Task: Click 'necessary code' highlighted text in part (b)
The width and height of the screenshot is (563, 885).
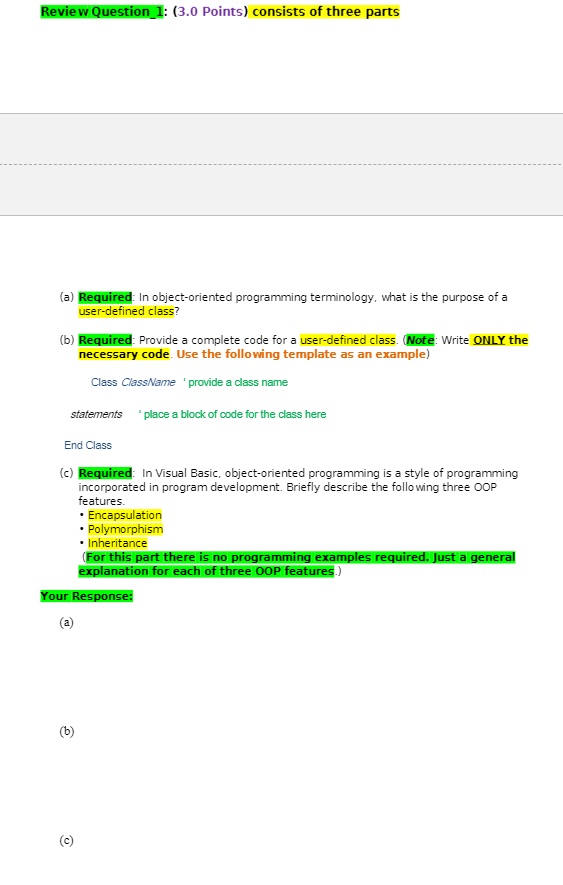Action: click(124, 354)
